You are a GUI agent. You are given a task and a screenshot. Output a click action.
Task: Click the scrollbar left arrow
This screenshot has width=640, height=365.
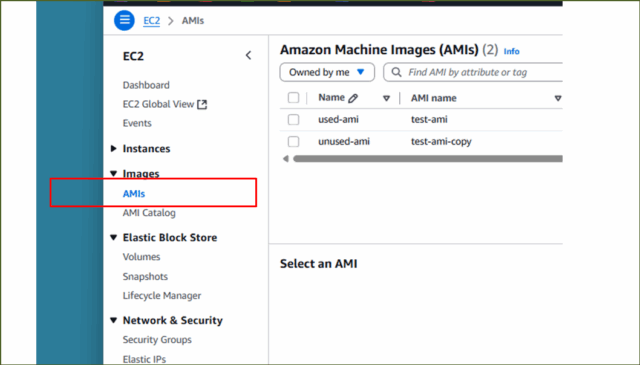click(x=286, y=159)
